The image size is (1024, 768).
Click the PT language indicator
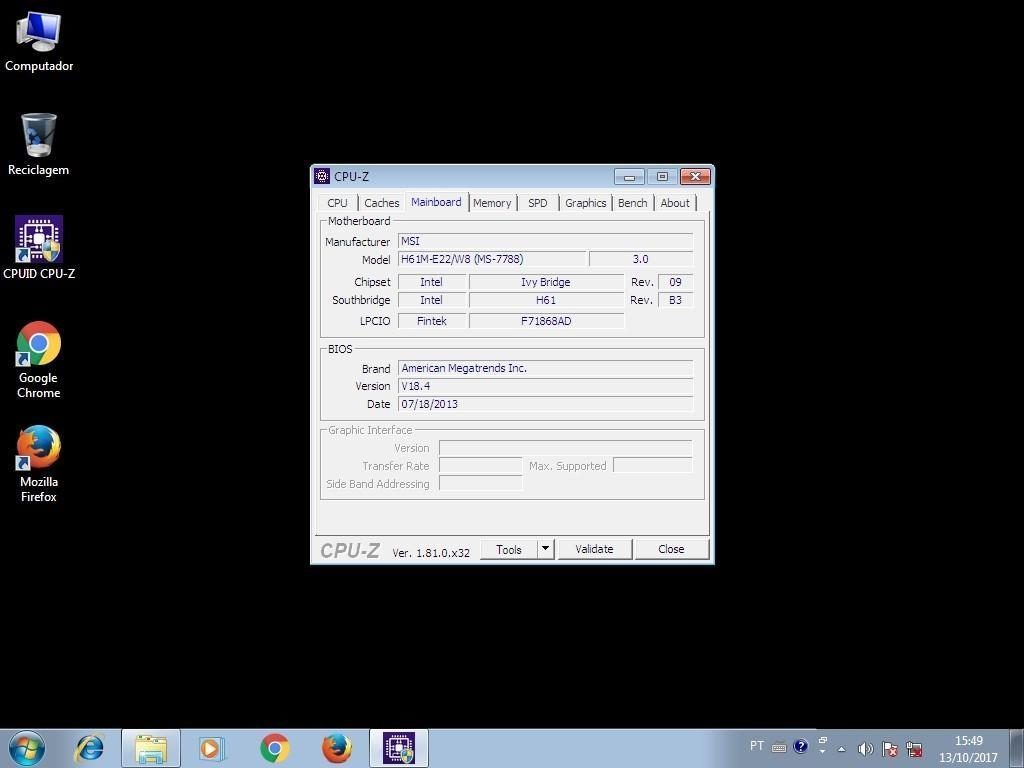[757, 746]
